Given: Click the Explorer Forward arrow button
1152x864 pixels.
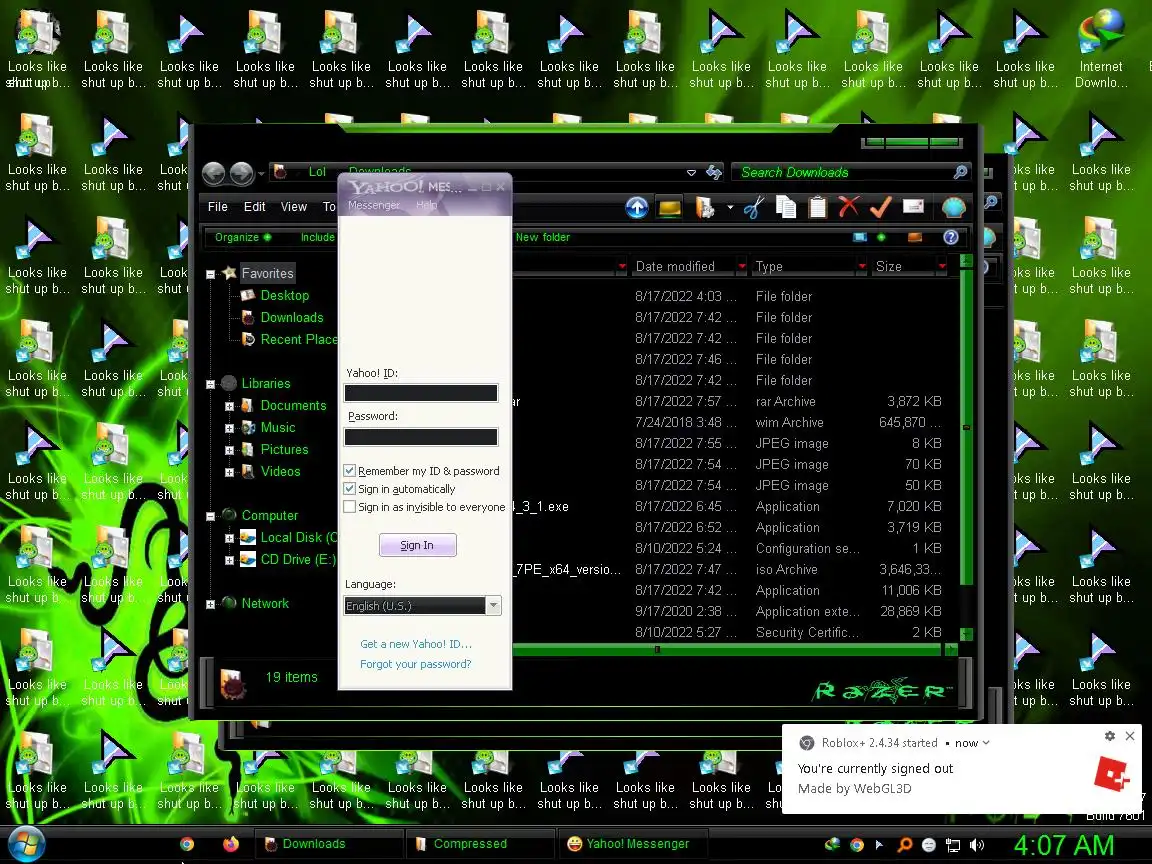Looking at the screenshot, I should click(242, 173).
